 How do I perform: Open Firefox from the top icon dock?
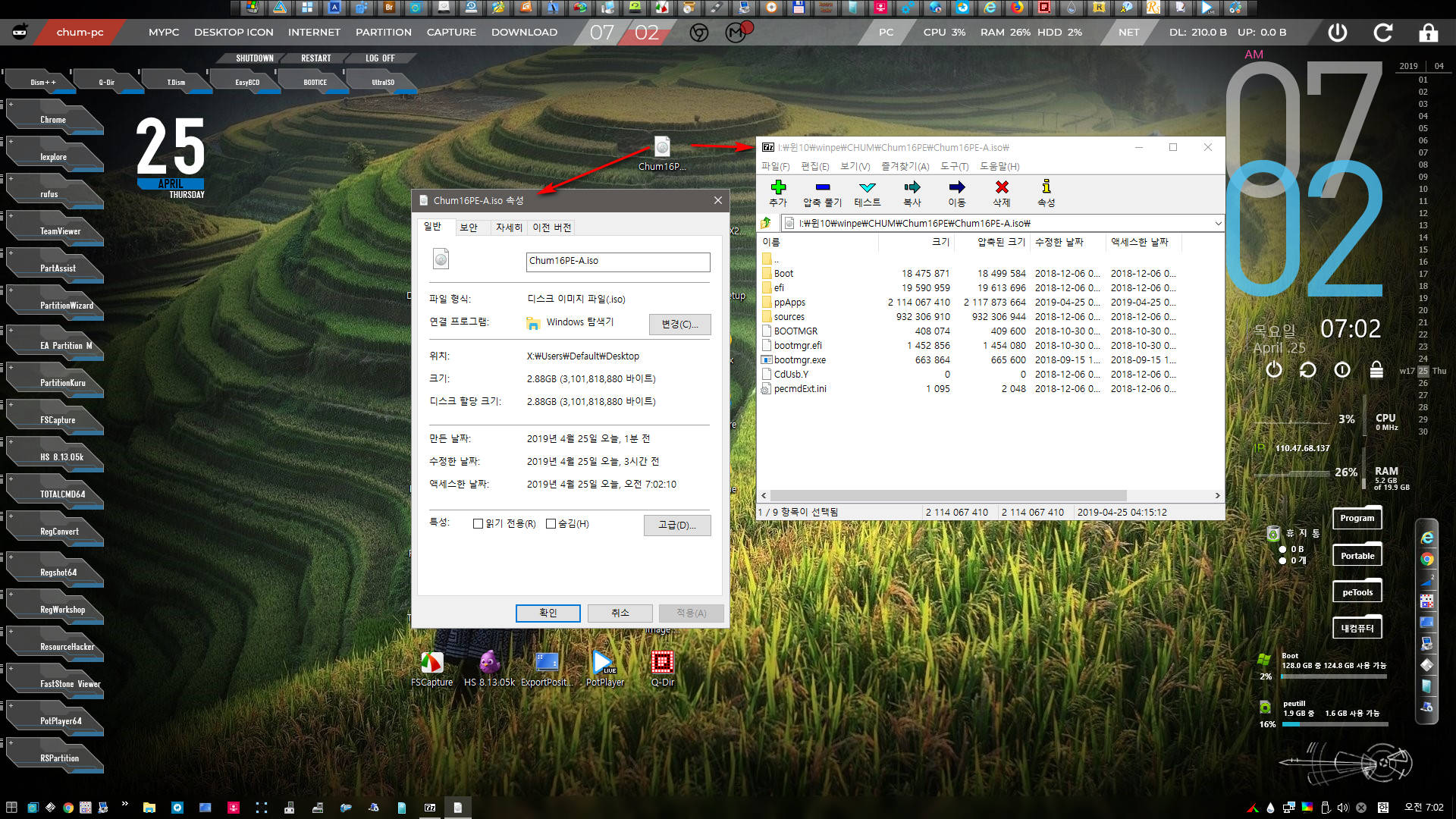point(1016,8)
